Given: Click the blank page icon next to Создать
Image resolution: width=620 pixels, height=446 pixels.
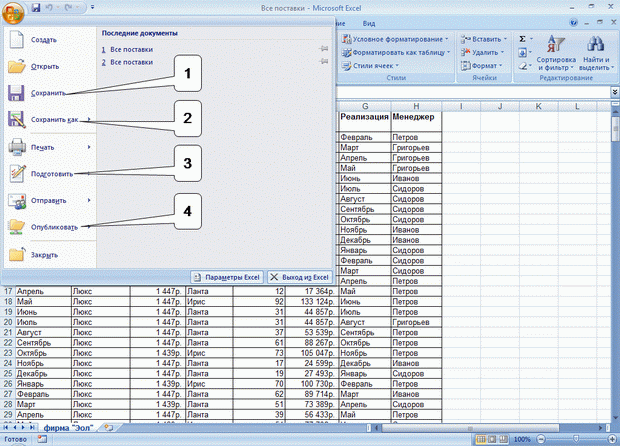Looking at the screenshot, I should pyautogui.click(x=17, y=40).
